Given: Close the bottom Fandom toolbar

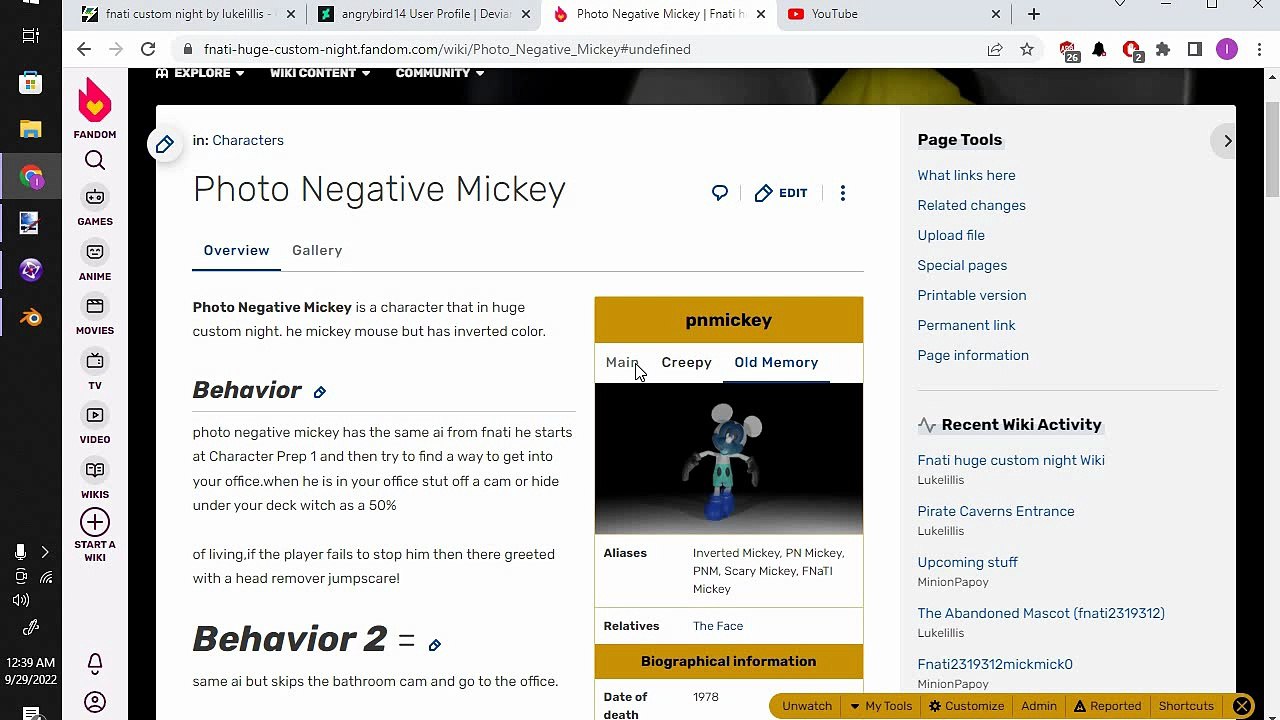Looking at the screenshot, I should point(1242,706).
